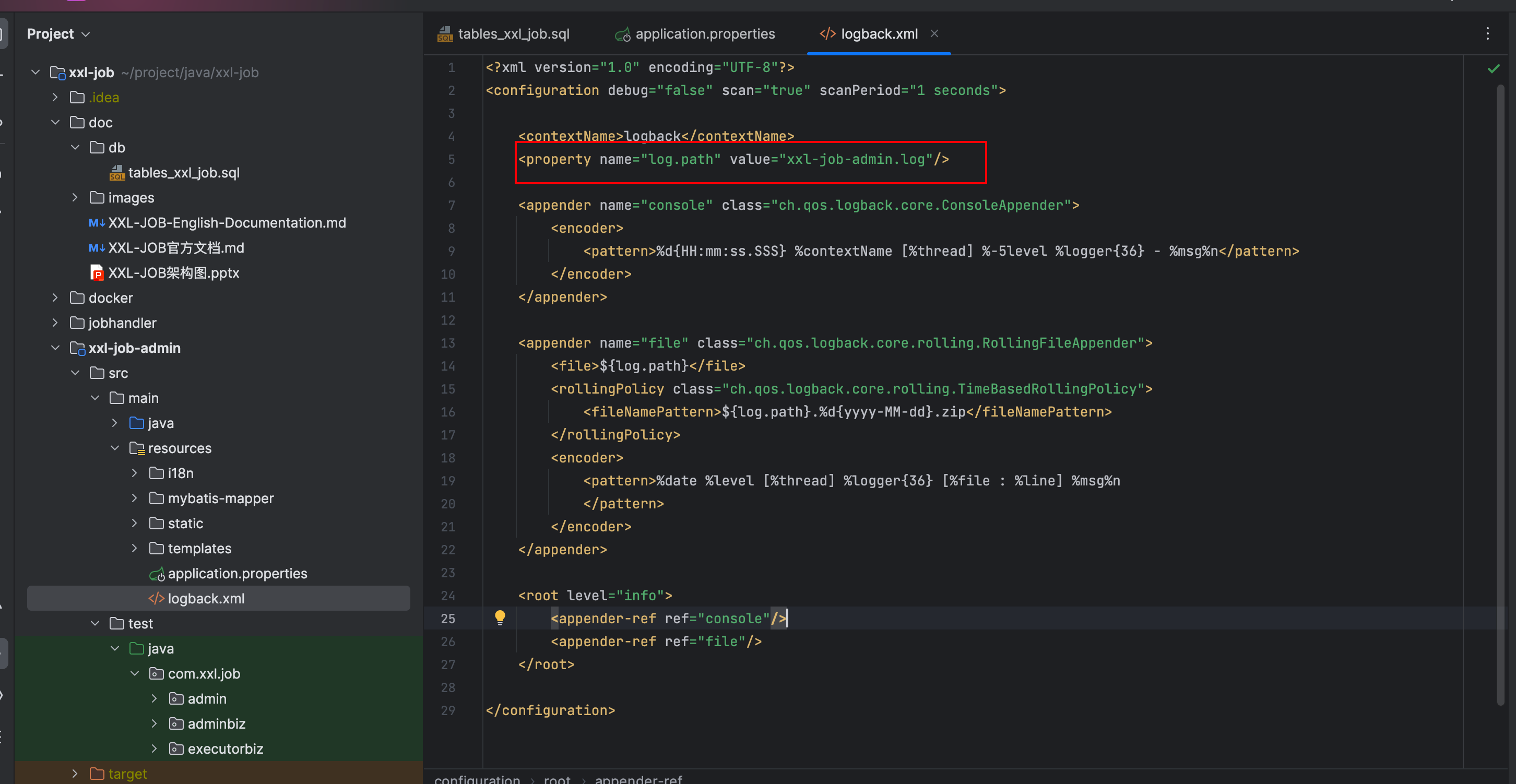Click the SQL file icon in tree
The width and height of the screenshot is (1516, 784).
click(117, 172)
